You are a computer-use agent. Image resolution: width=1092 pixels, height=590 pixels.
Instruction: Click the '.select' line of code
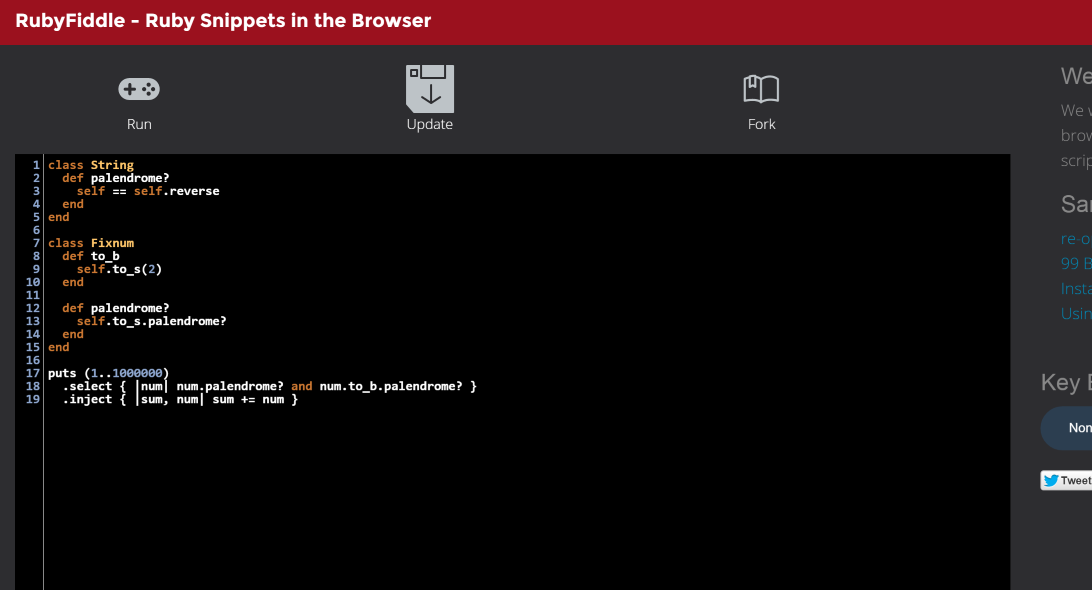coord(270,386)
